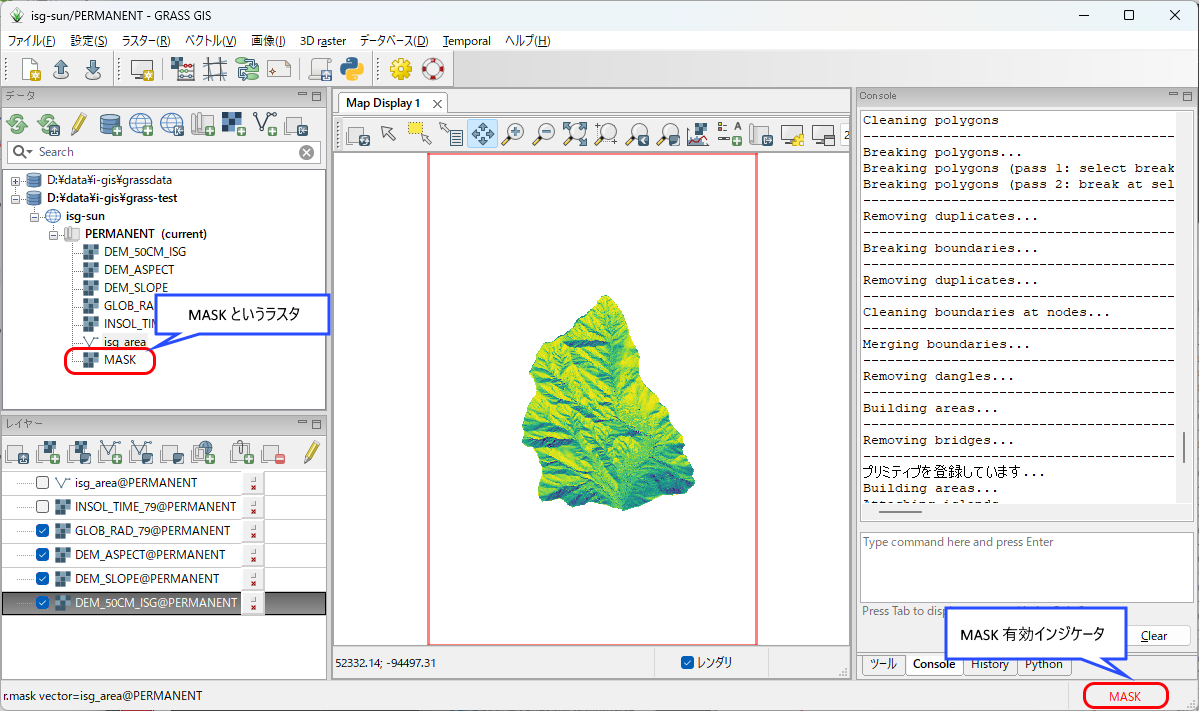Toggle the レンダリ render checkbox
The image size is (1199, 711).
tap(687, 662)
